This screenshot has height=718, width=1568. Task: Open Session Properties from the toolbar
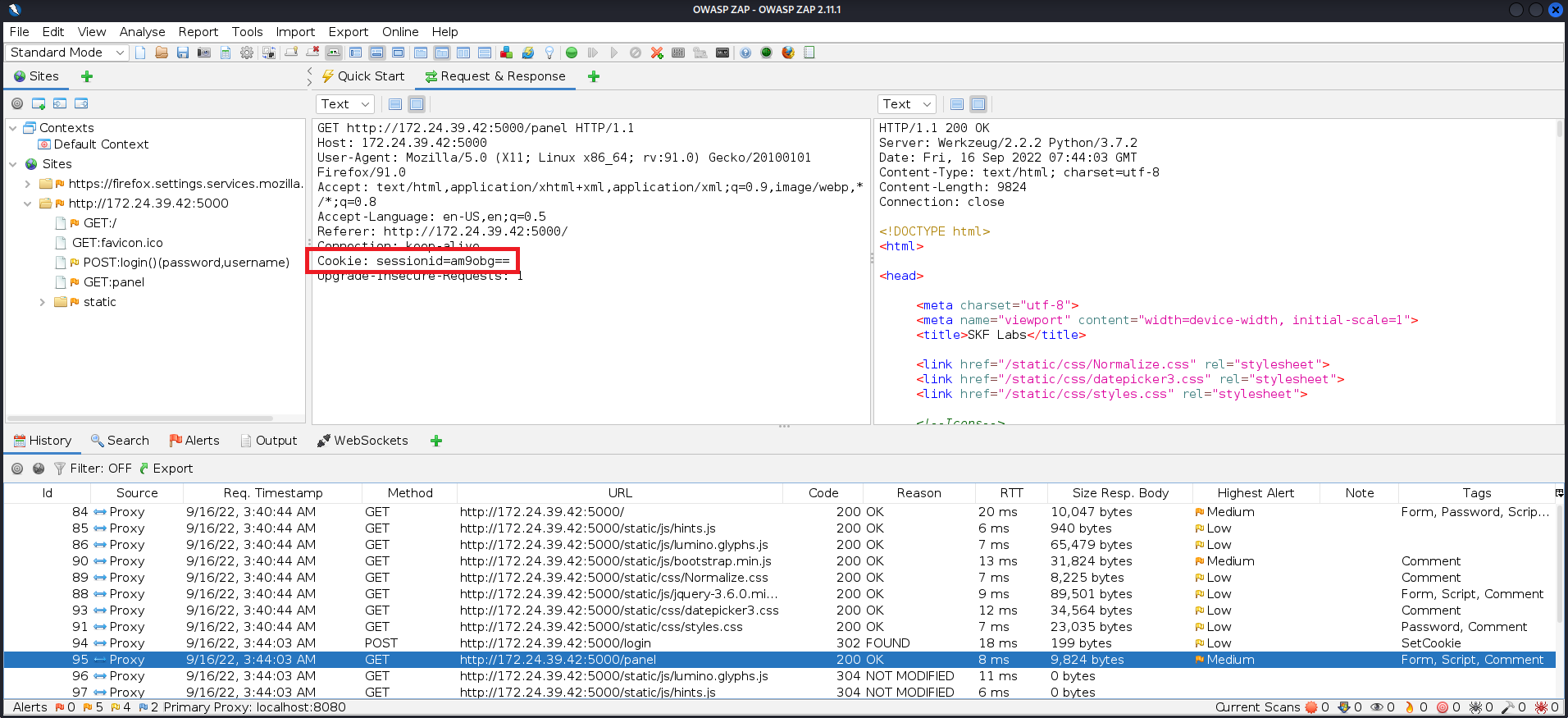point(226,53)
